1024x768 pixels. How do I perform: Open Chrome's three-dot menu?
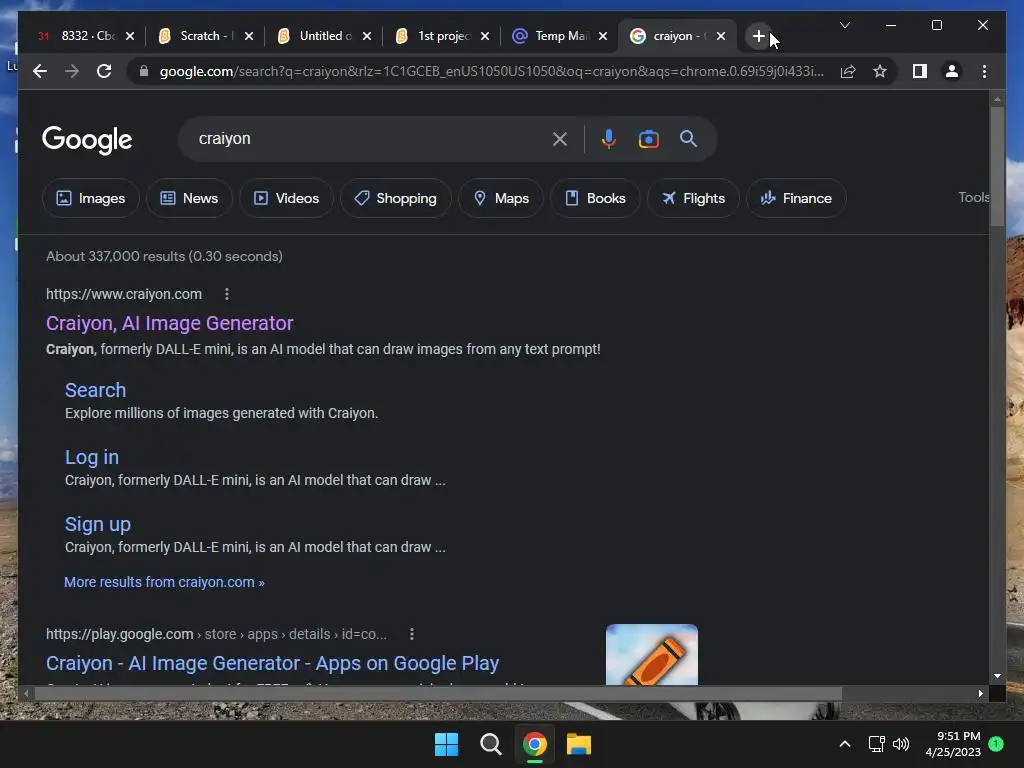tap(984, 71)
